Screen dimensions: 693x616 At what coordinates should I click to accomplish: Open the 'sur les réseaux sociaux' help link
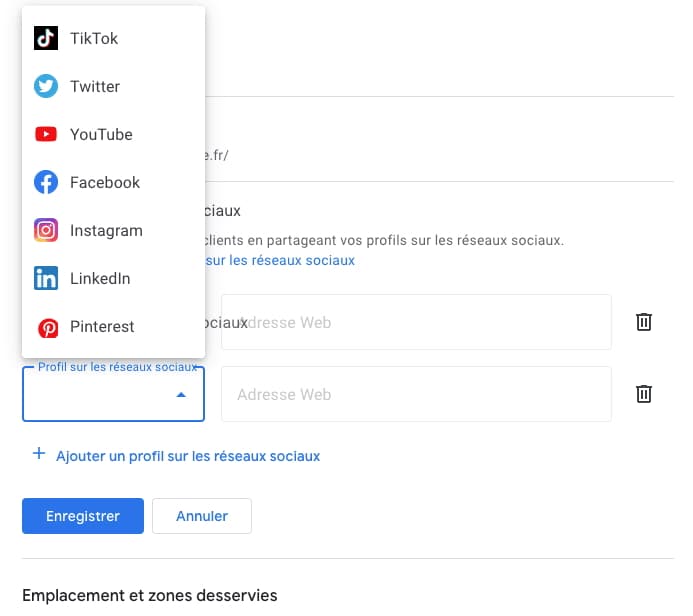pos(280,260)
